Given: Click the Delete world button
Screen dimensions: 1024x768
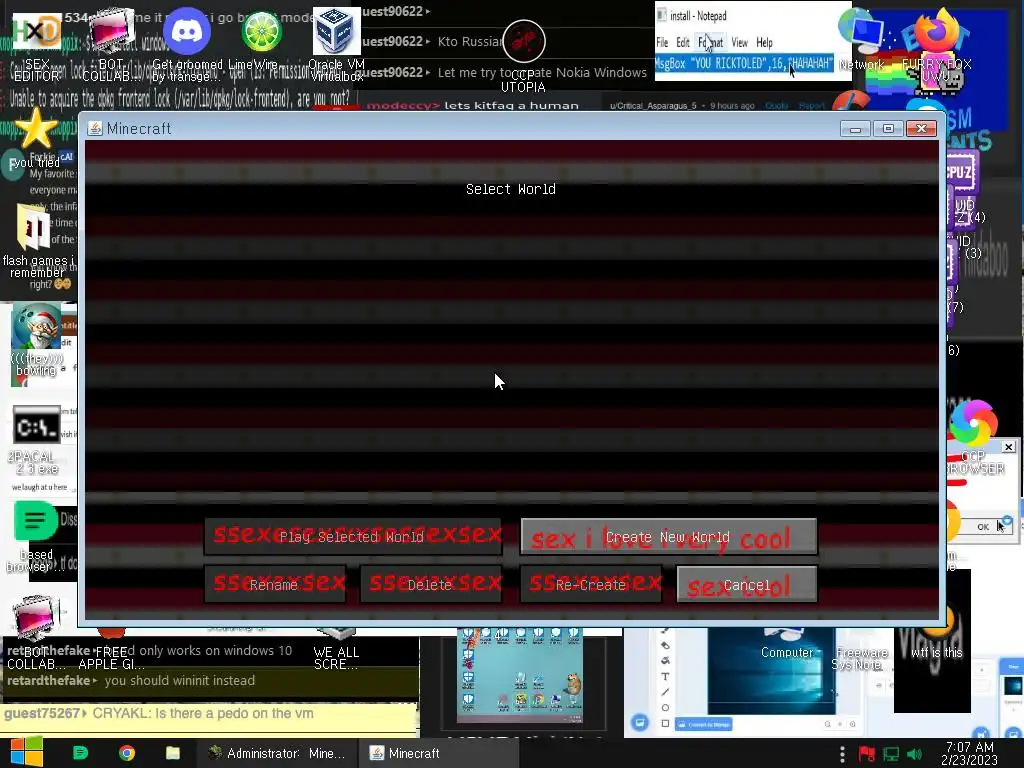Looking at the screenshot, I should click(x=430, y=584).
